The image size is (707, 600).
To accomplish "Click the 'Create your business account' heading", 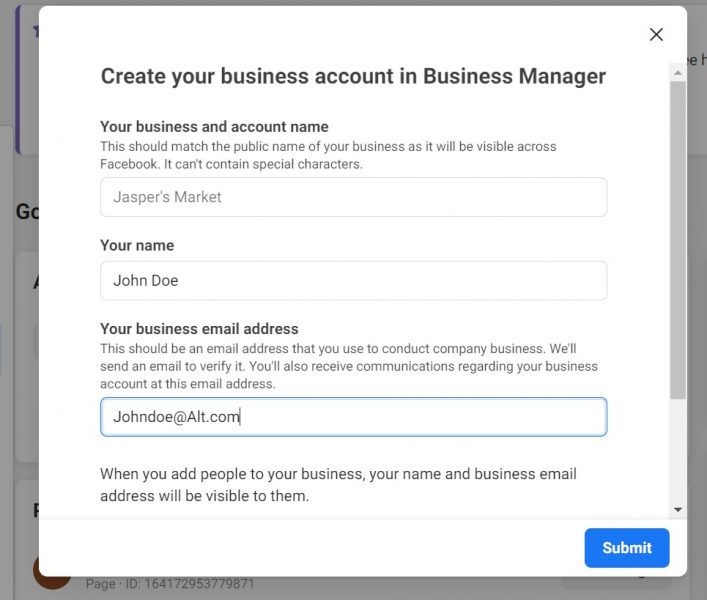I will [353, 76].
